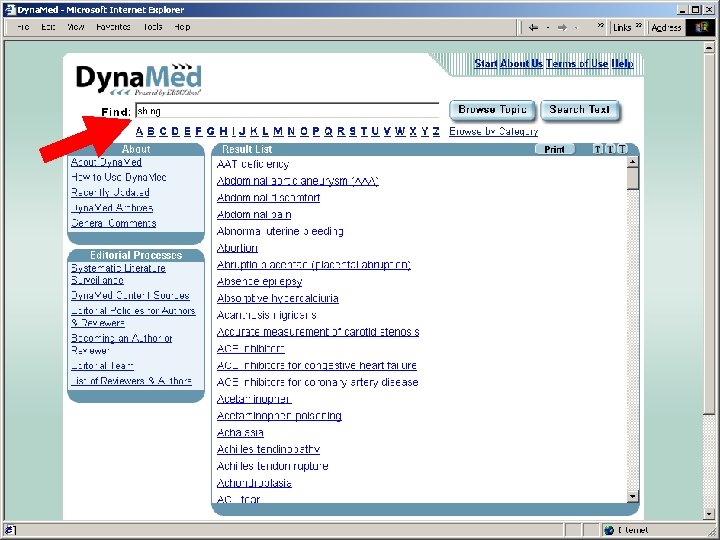
Task: Click the result list scroll up arrow
Action: tap(633, 162)
